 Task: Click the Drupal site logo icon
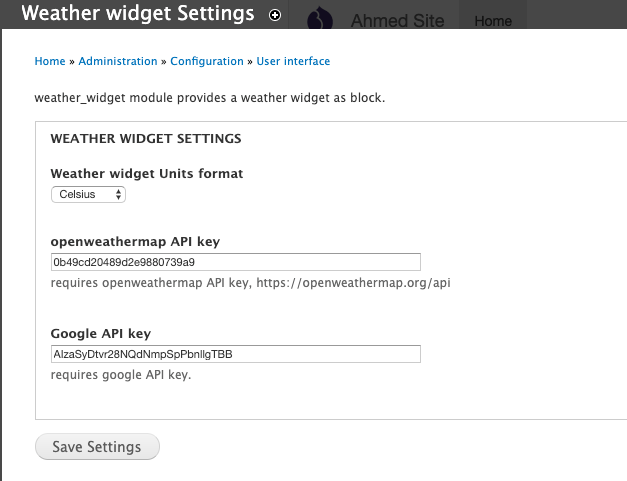pyautogui.click(x=319, y=20)
